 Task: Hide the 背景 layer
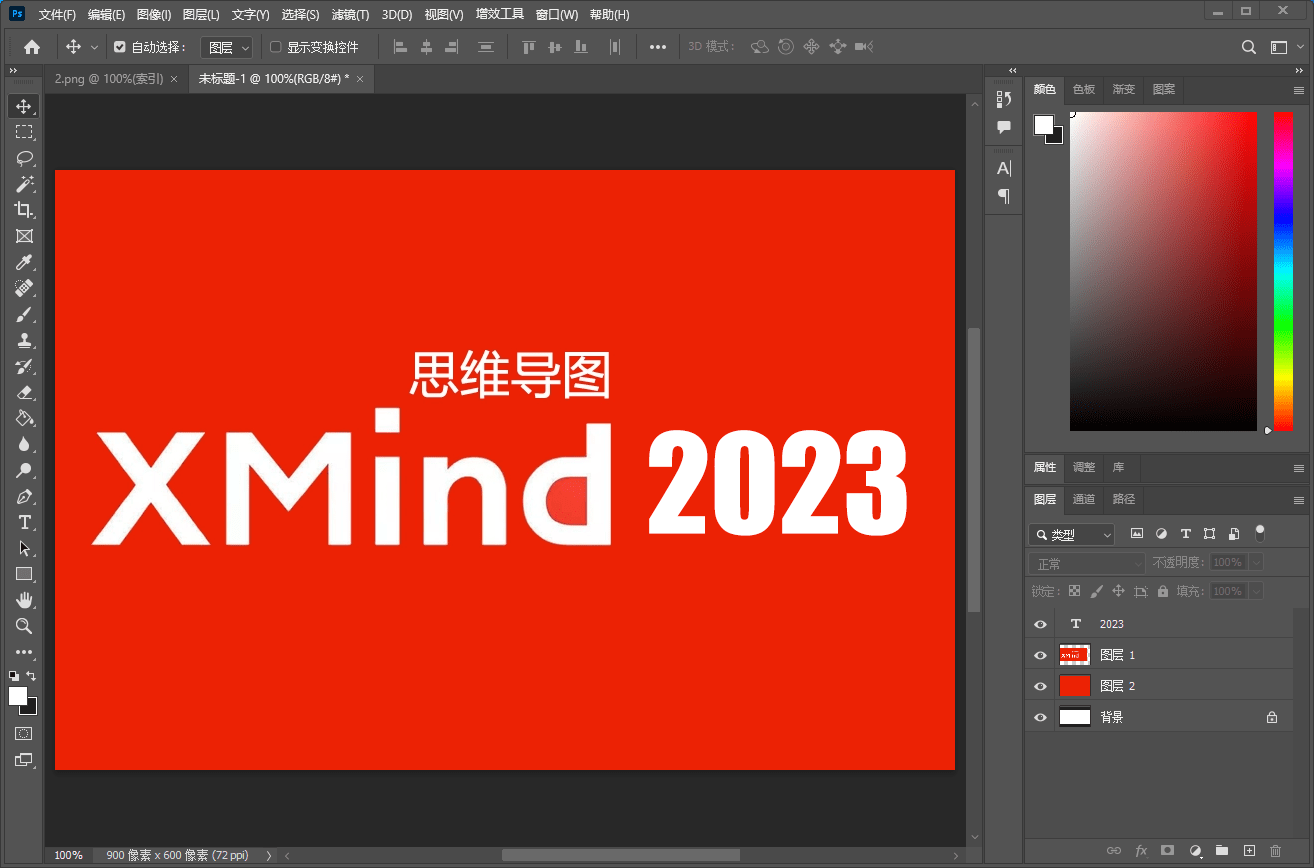(1040, 717)
